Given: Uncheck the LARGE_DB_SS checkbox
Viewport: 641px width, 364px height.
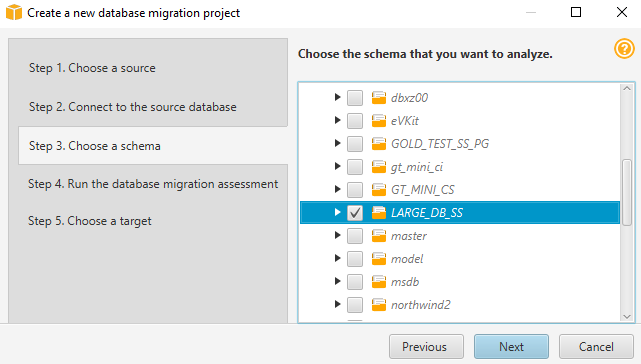Looking at the screenshot, I should pyautogui.click(x=355, y=213).
